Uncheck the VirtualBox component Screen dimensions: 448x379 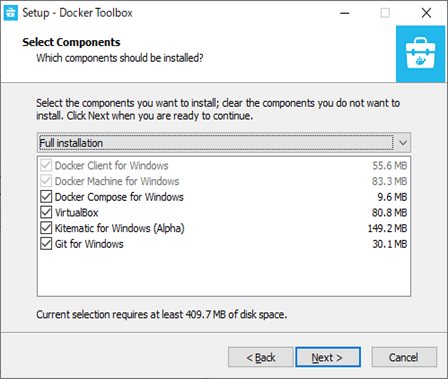pyautogui.click(x=46, y=212)
